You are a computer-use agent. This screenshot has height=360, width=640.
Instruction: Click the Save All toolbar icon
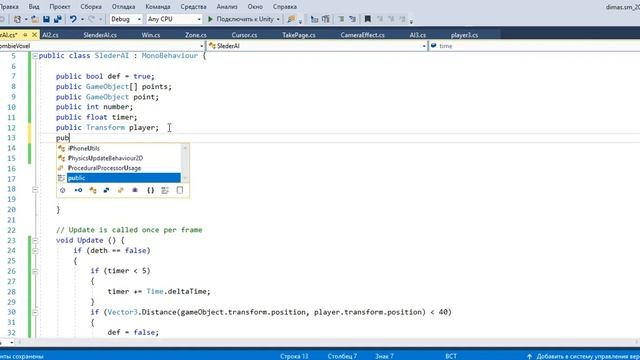[x=58, y=19]
